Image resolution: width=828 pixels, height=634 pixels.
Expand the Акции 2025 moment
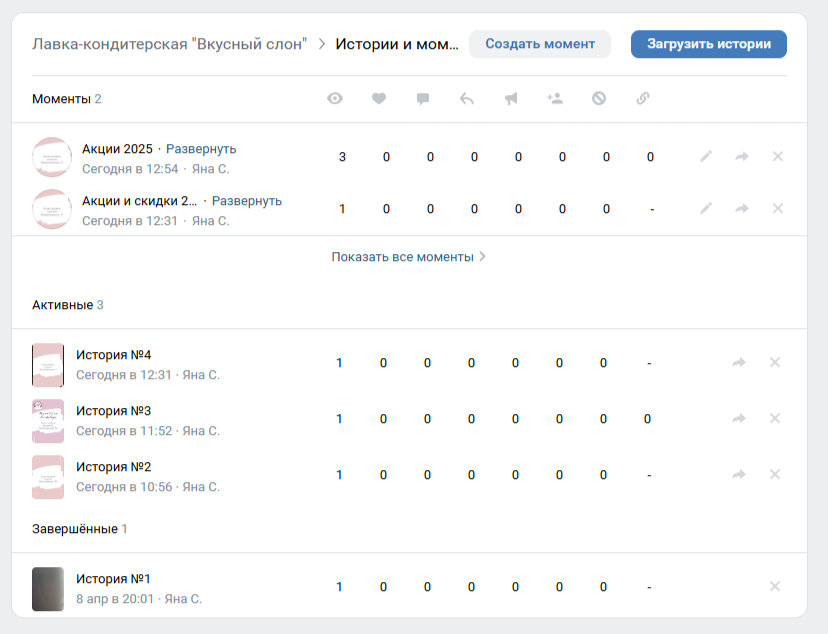click(x=201, y=149)
